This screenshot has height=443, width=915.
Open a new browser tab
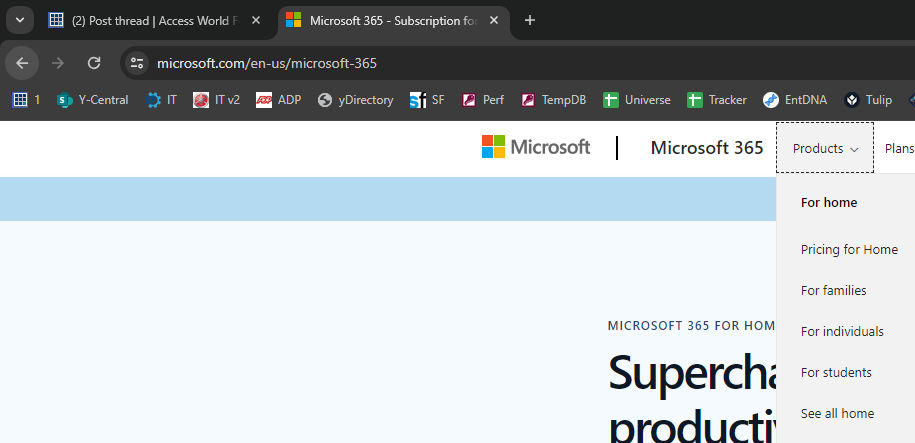pos(529,20)
